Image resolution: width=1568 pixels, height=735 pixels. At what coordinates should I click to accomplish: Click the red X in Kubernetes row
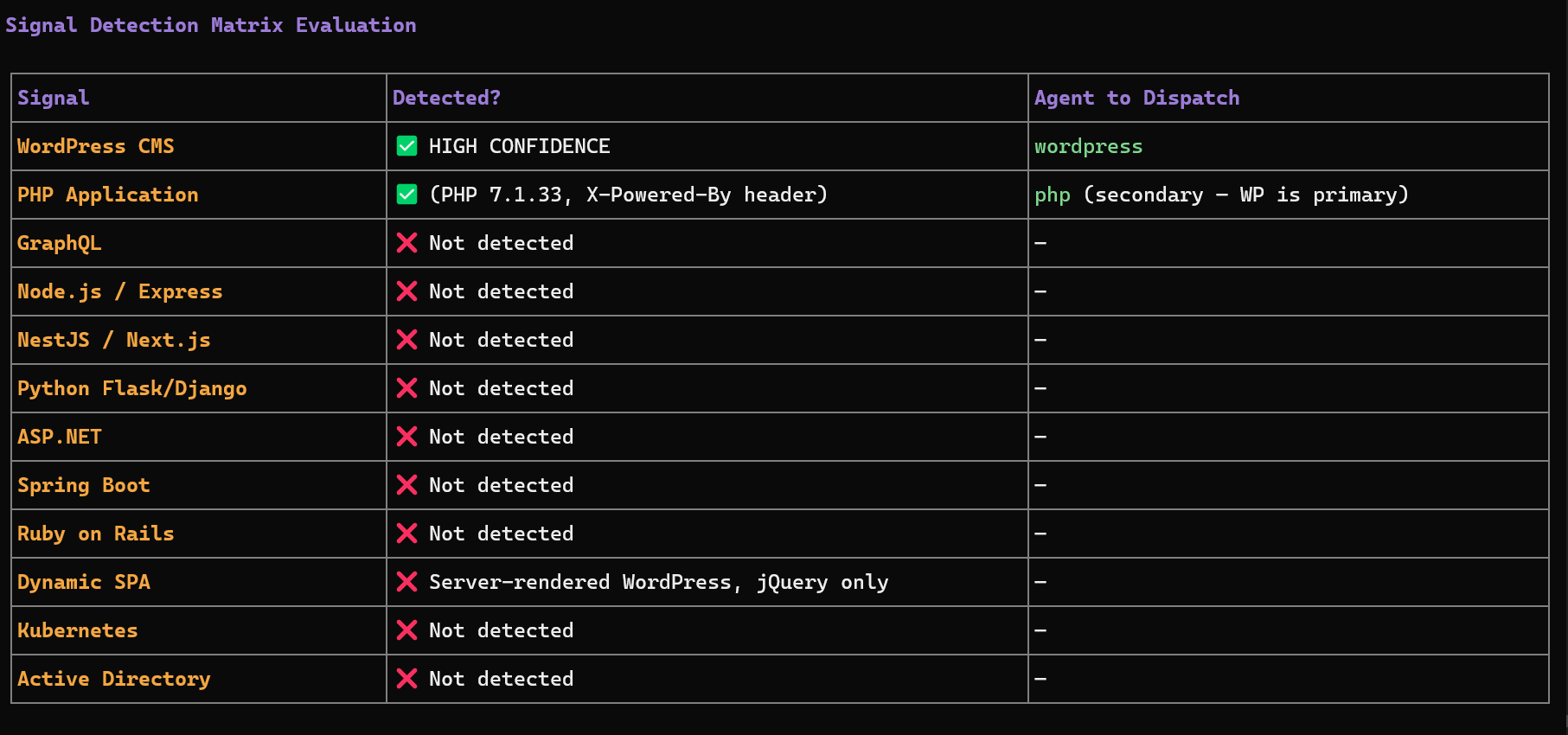[x=406, y=630]
